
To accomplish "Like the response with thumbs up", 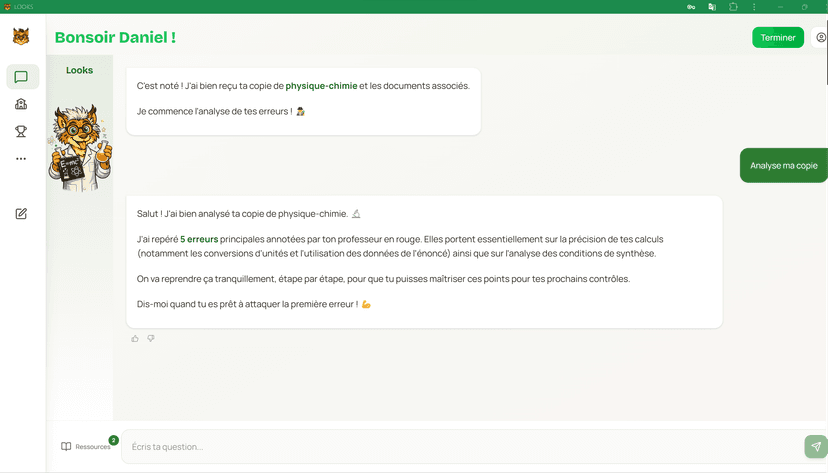I will 135,339.
